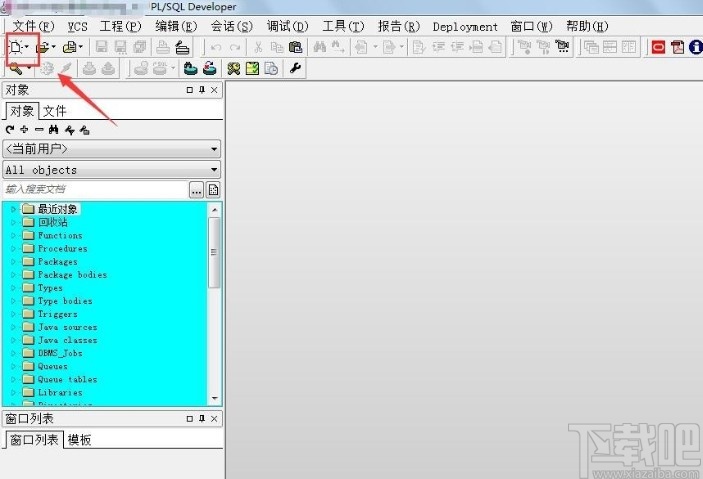Click the blue information icon

coord(696,47)
